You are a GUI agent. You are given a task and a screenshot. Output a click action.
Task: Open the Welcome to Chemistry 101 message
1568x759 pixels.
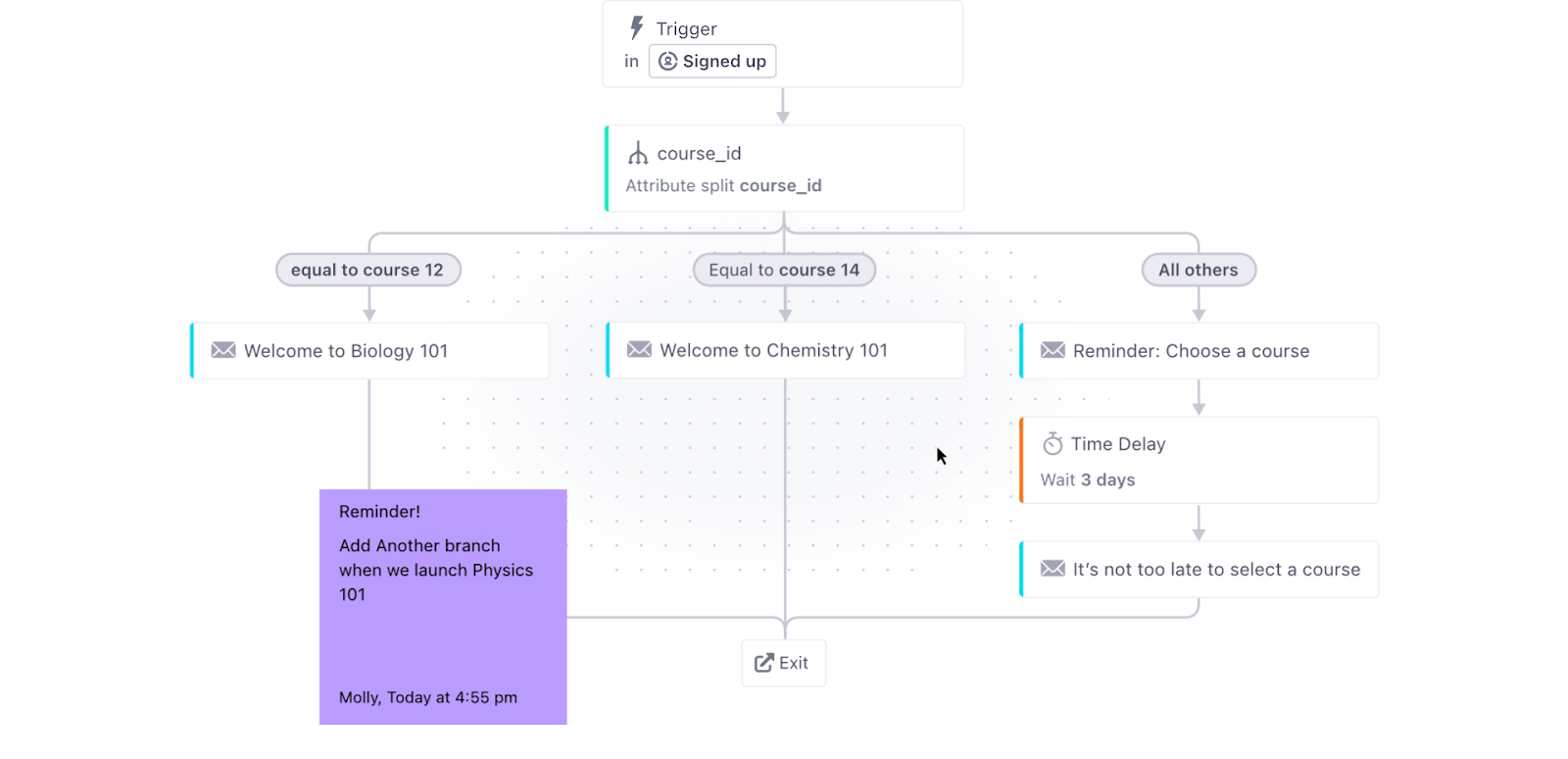[785, 350]
